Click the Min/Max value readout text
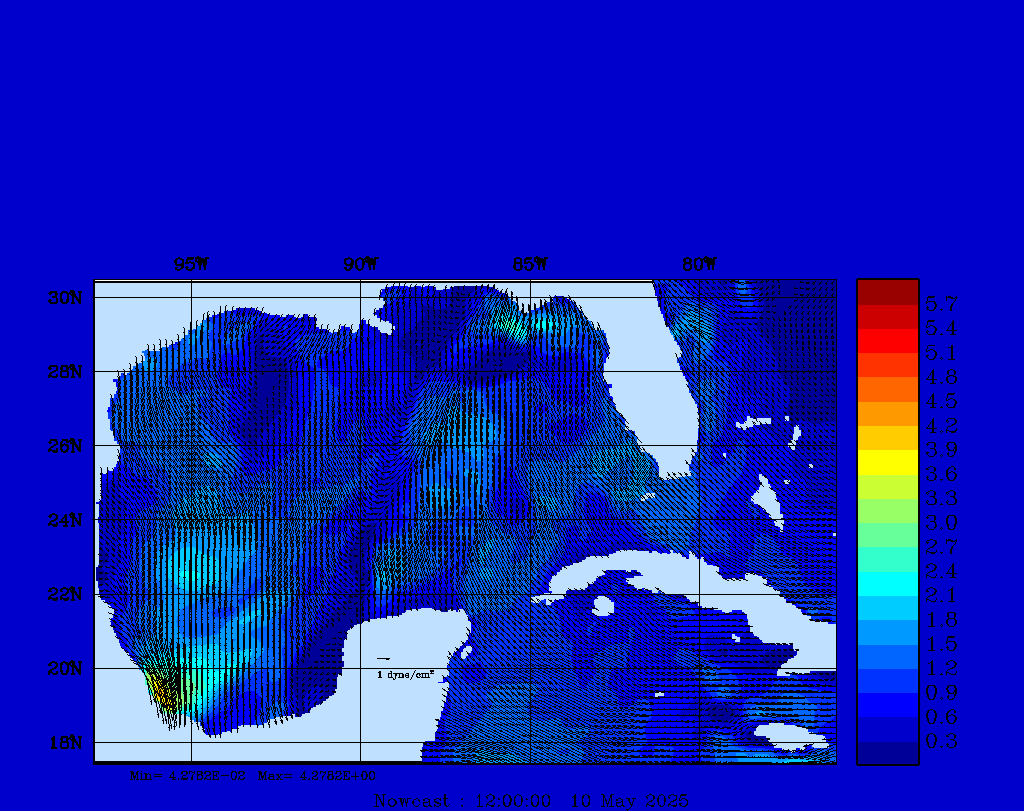The height and width of the screenshot is (811, 1024). click(254, 775)
